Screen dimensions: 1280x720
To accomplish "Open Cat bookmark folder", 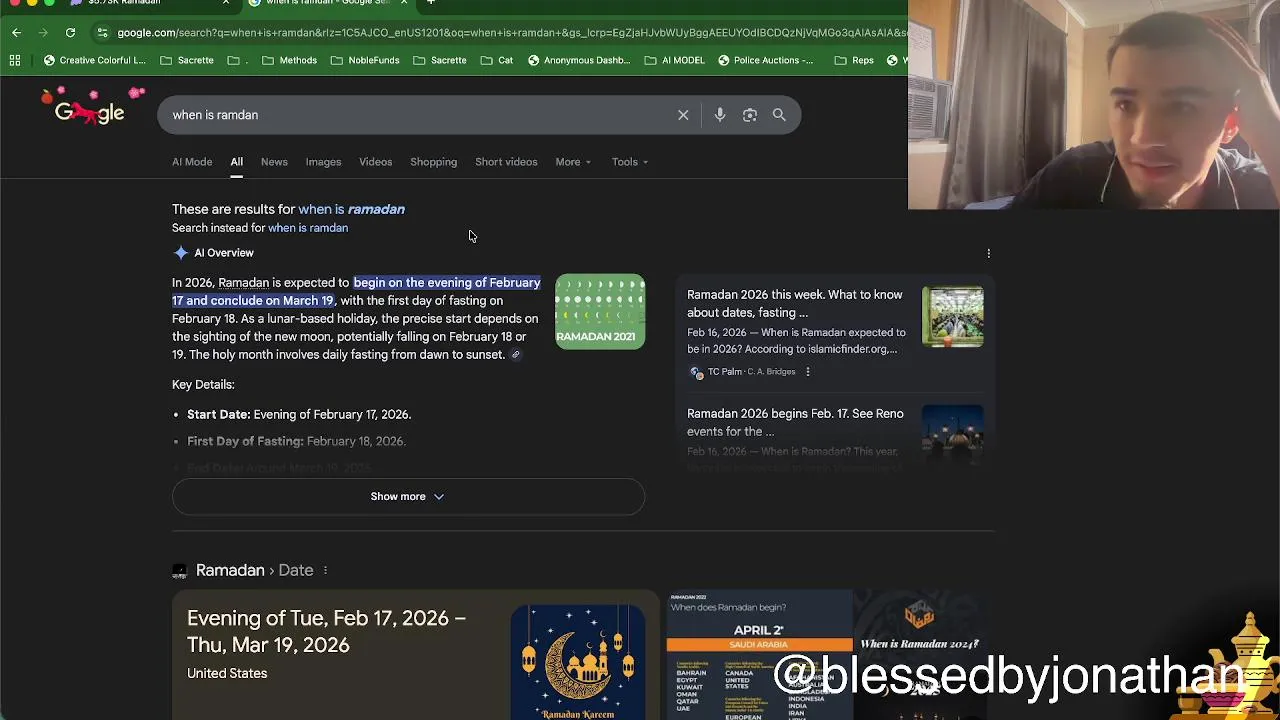I will (496, 60).
